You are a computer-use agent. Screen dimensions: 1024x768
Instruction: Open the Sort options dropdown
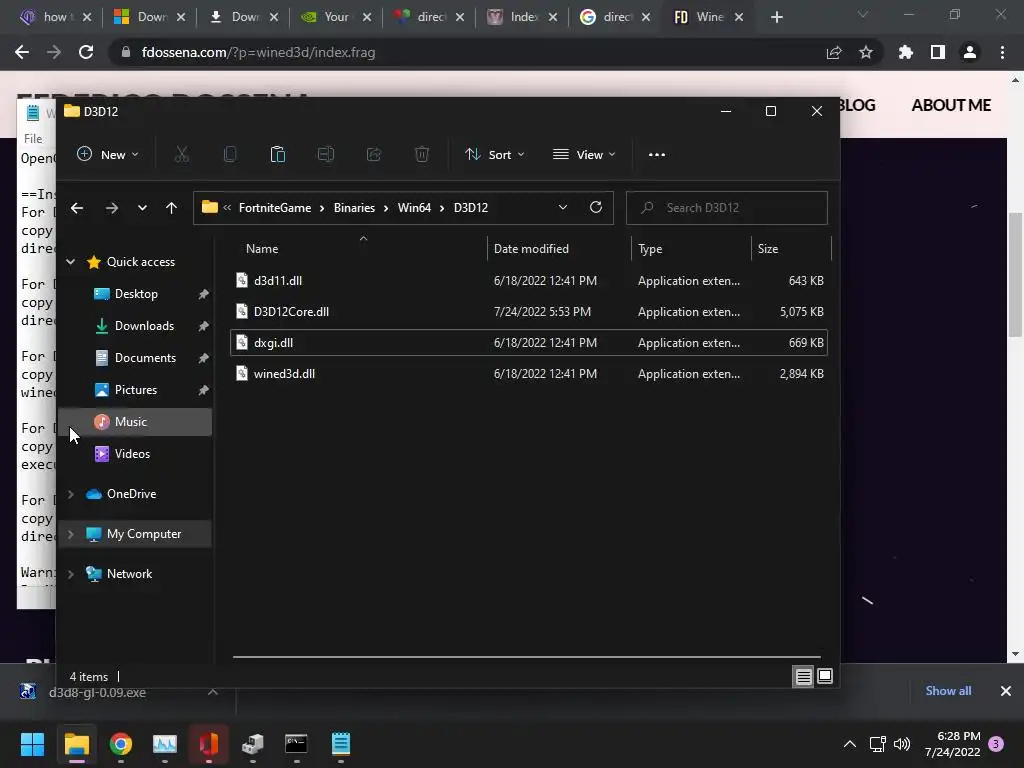pyautogui.click(x=494, y=155)
